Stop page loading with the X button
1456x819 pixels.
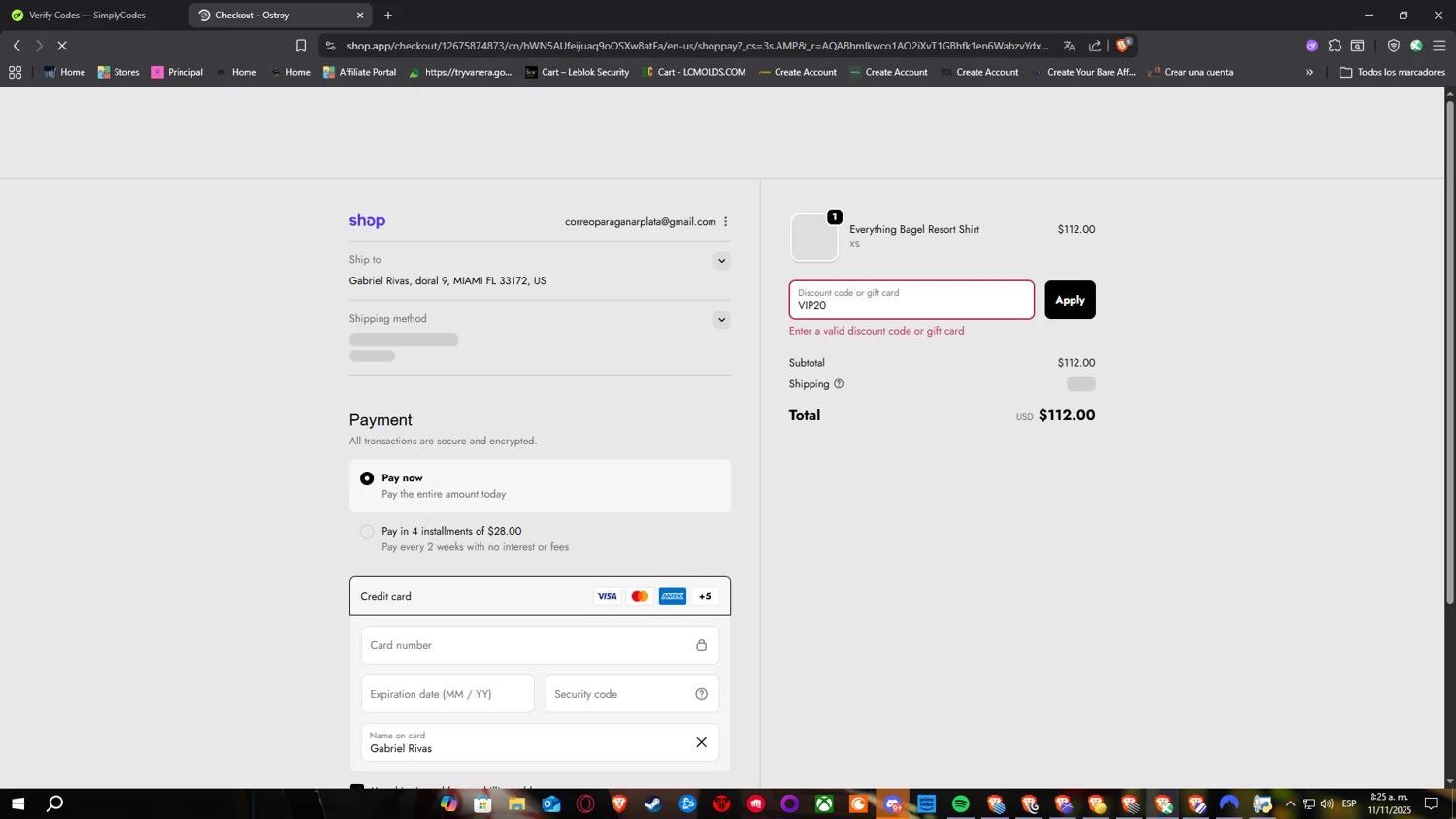tap(62, 46)
